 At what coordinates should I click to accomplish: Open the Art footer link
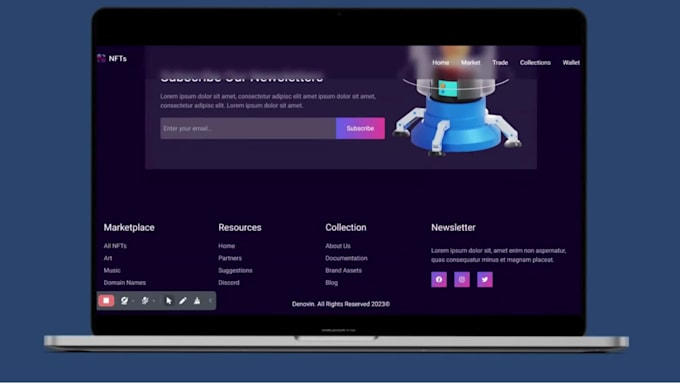pyautogui.click(x=108, y=258)
